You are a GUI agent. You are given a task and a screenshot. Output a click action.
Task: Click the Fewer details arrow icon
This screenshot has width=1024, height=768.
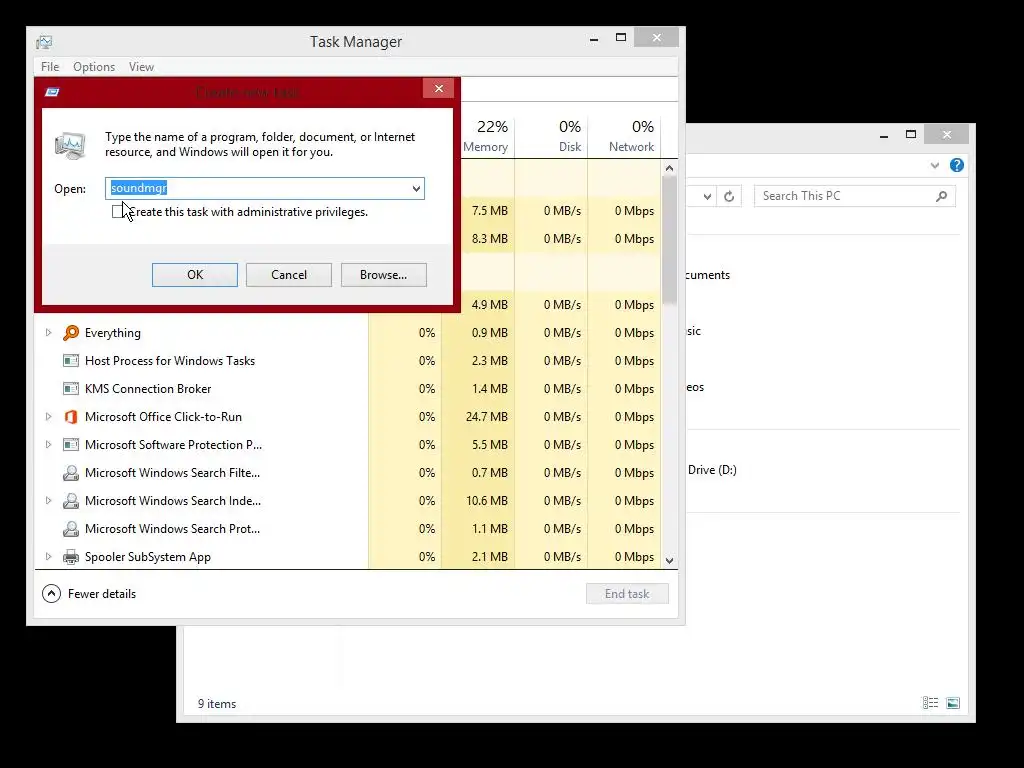(x=52, y=594)
